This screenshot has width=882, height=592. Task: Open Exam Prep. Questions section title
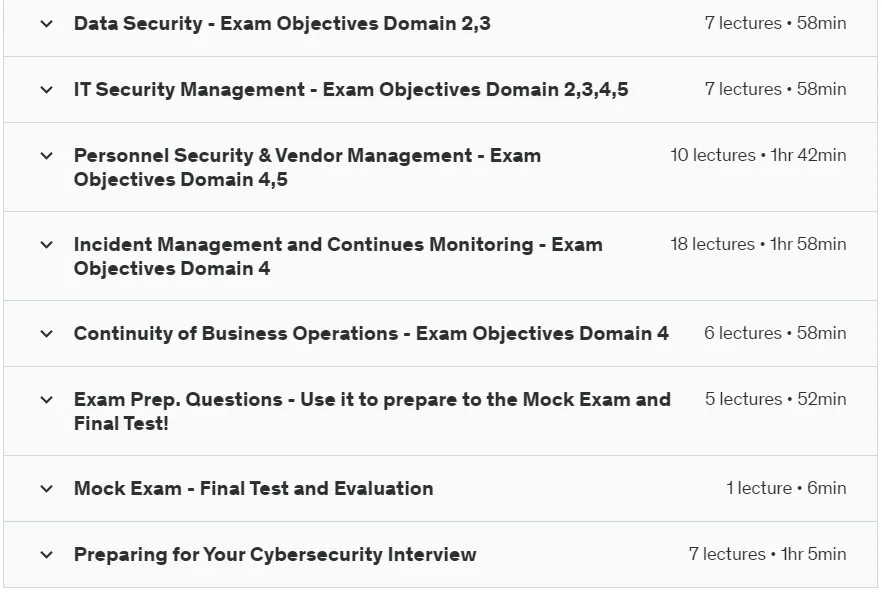click(372, 411)
